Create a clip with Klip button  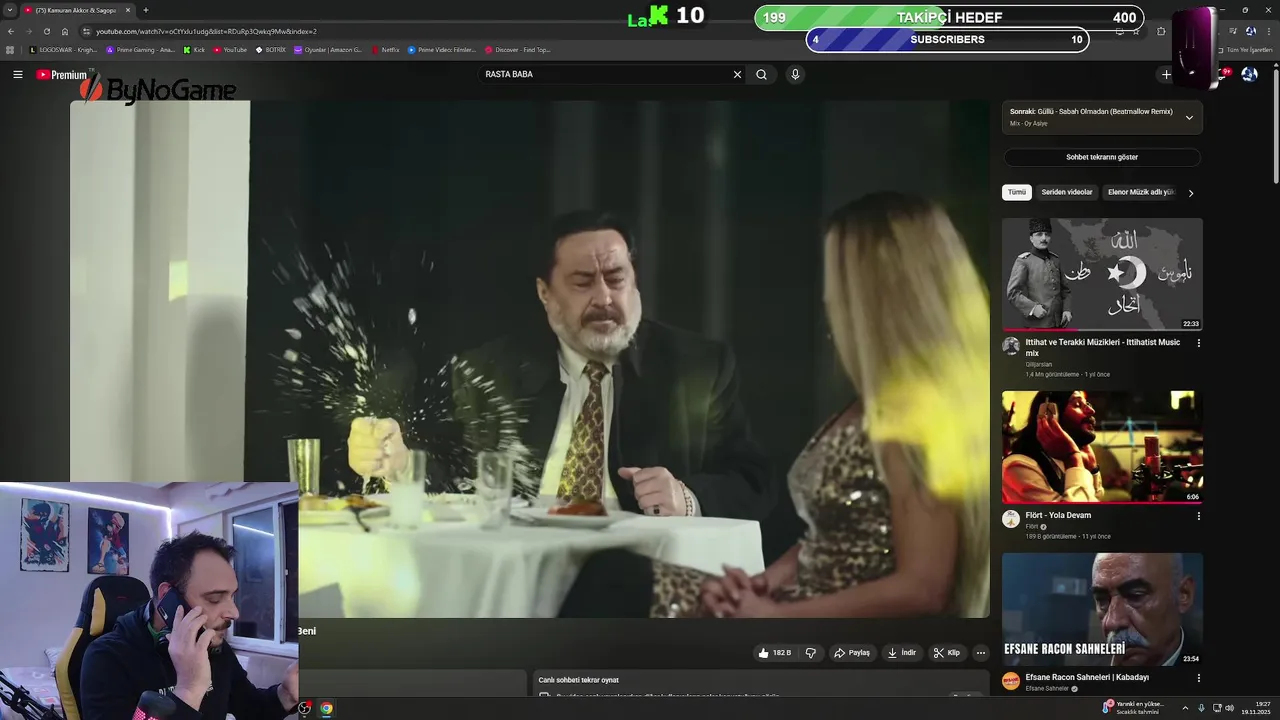946,653
